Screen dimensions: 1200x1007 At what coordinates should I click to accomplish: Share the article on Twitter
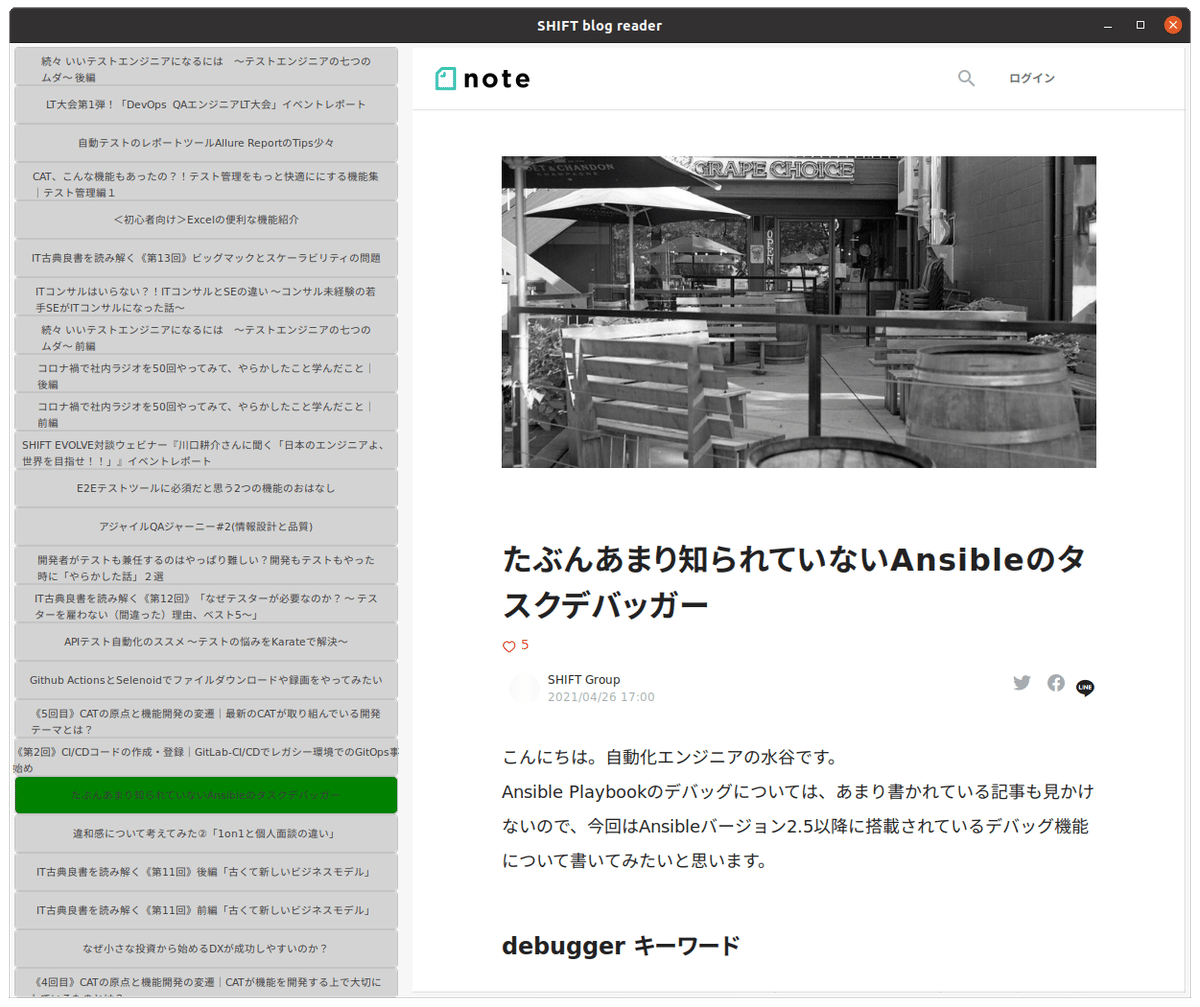click(x=1021, y=683)
